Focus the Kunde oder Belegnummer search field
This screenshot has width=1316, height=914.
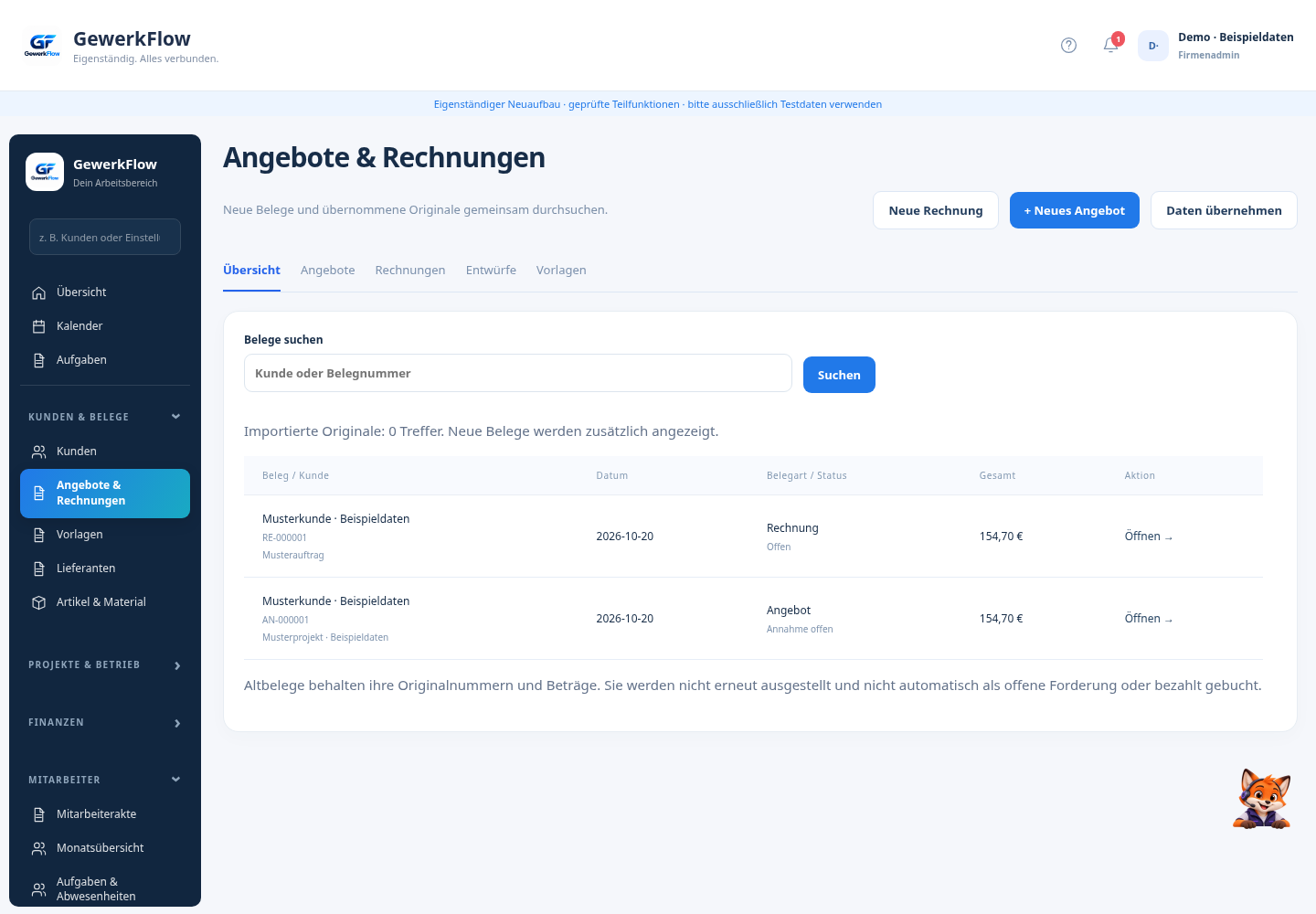518,373
